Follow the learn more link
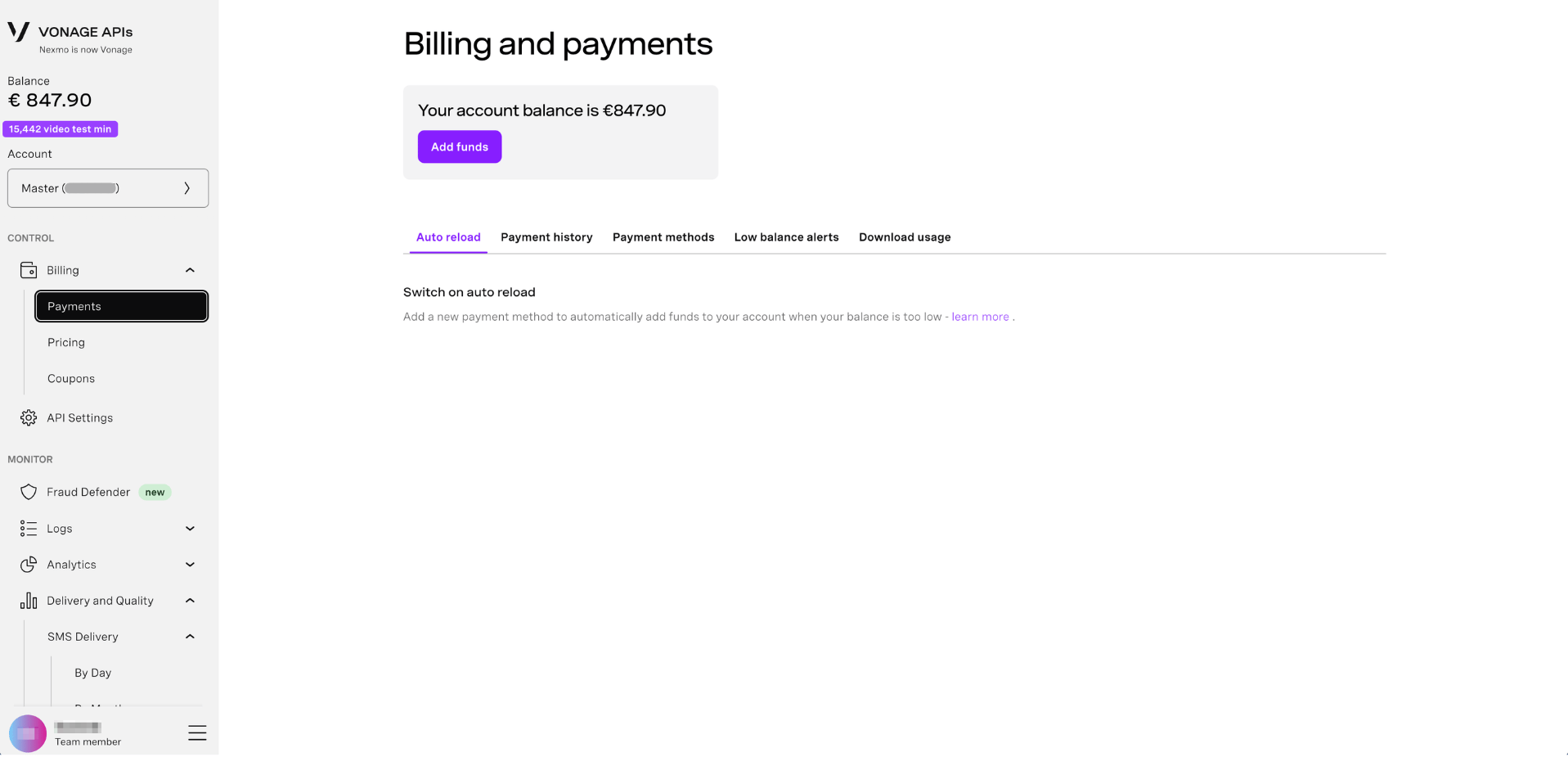The image size is (1568, 757). point(980,317)
